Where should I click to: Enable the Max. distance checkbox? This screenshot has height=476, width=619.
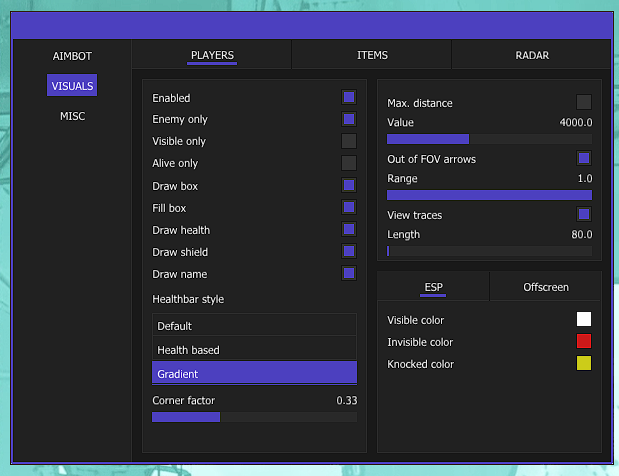pyautogui.click(x=584, y=102)
